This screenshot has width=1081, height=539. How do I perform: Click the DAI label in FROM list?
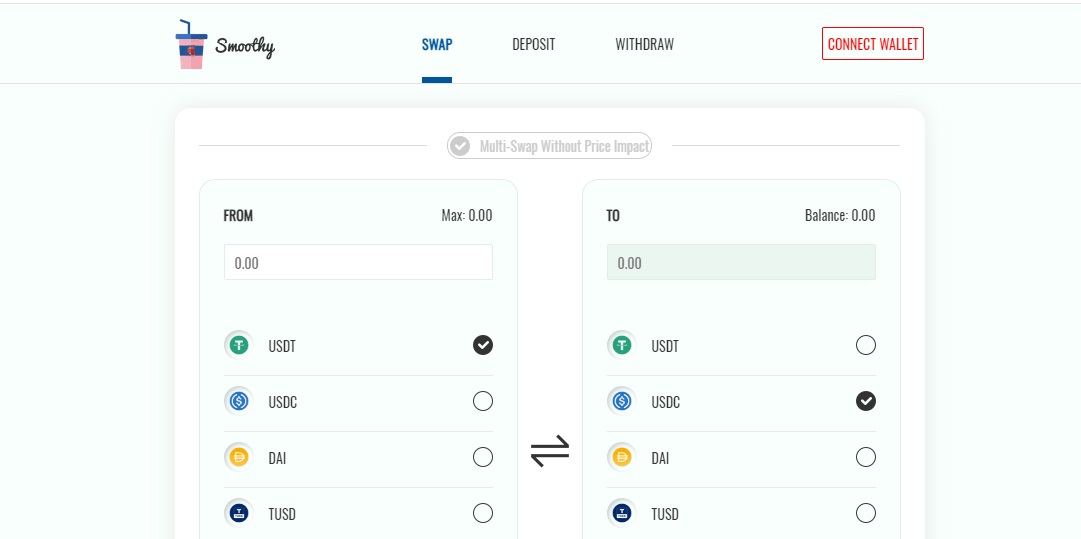(277, 458)
